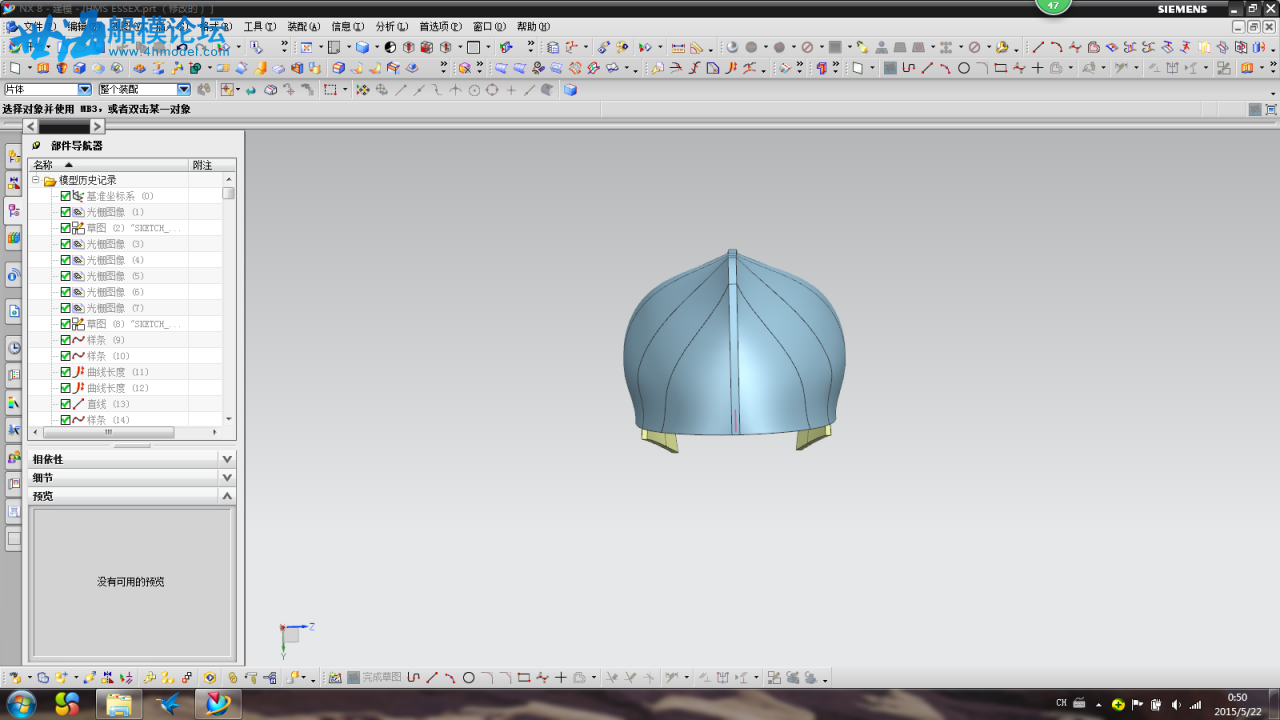
Task: Click the blue cube icon at selection bar end
Action: click(570, 90)
